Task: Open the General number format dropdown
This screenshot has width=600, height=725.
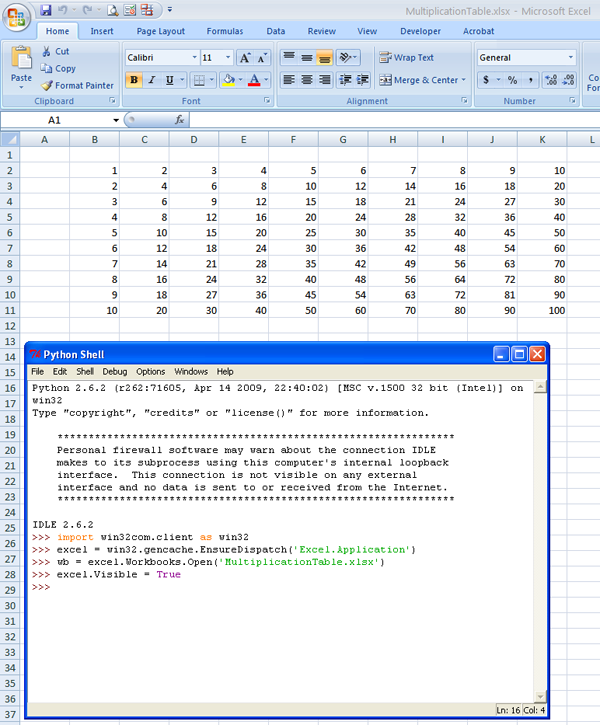Action: click(571, 57)
